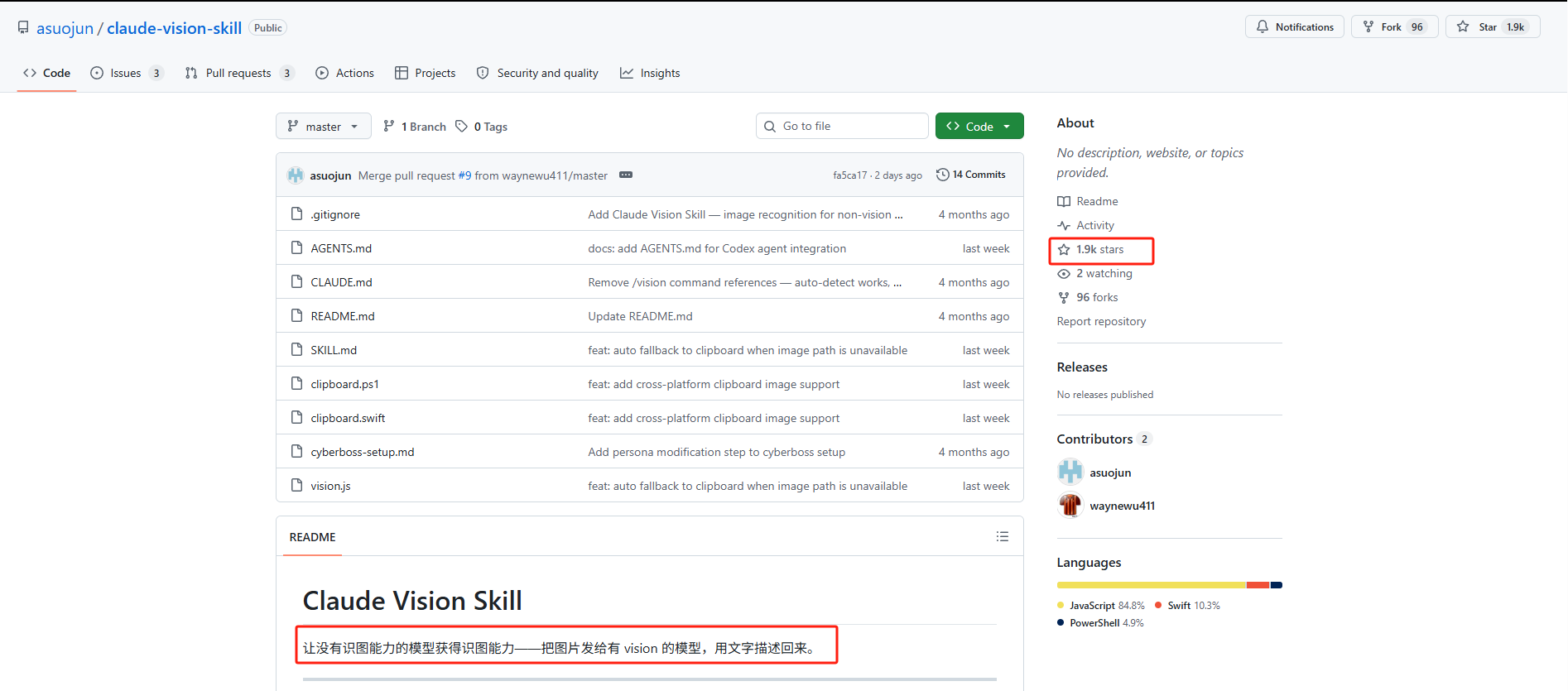The image size is (1568, 691).
Task: Click the file icon for cyberboss-setup.md
Action: (296, 452)
